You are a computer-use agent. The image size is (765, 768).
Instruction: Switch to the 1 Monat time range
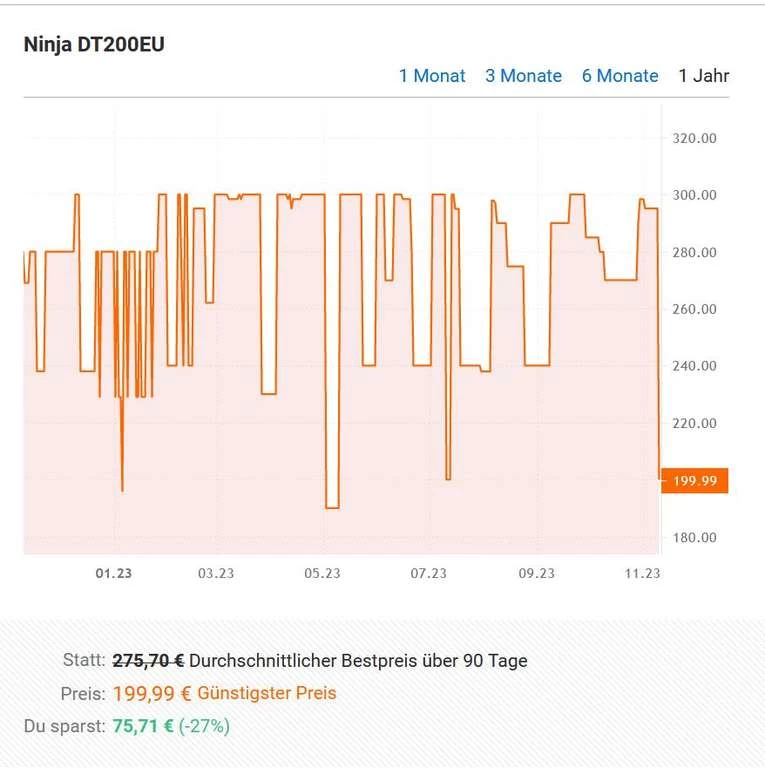click(431, 76)
